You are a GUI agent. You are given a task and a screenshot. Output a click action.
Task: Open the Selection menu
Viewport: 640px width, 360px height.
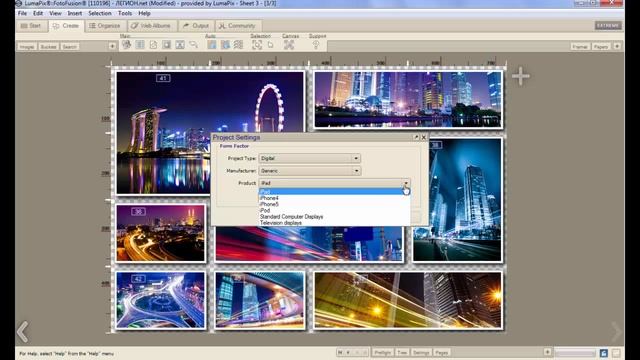(x=100, y=13)
